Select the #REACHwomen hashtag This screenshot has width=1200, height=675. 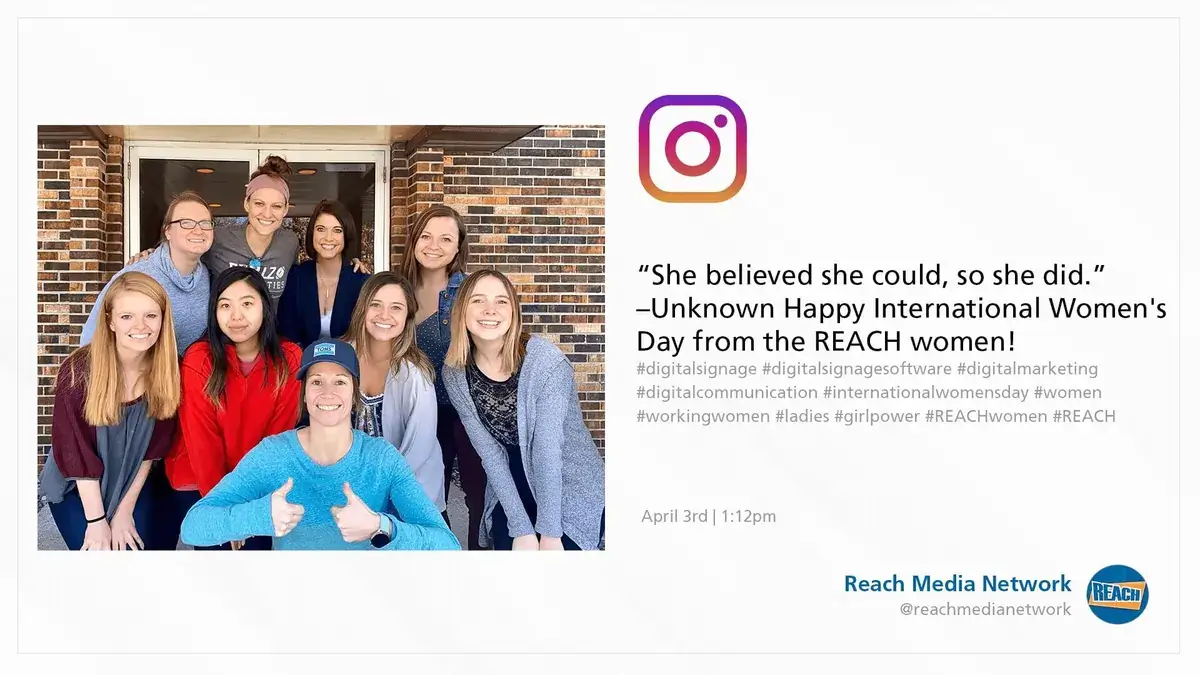pos(986,416)
